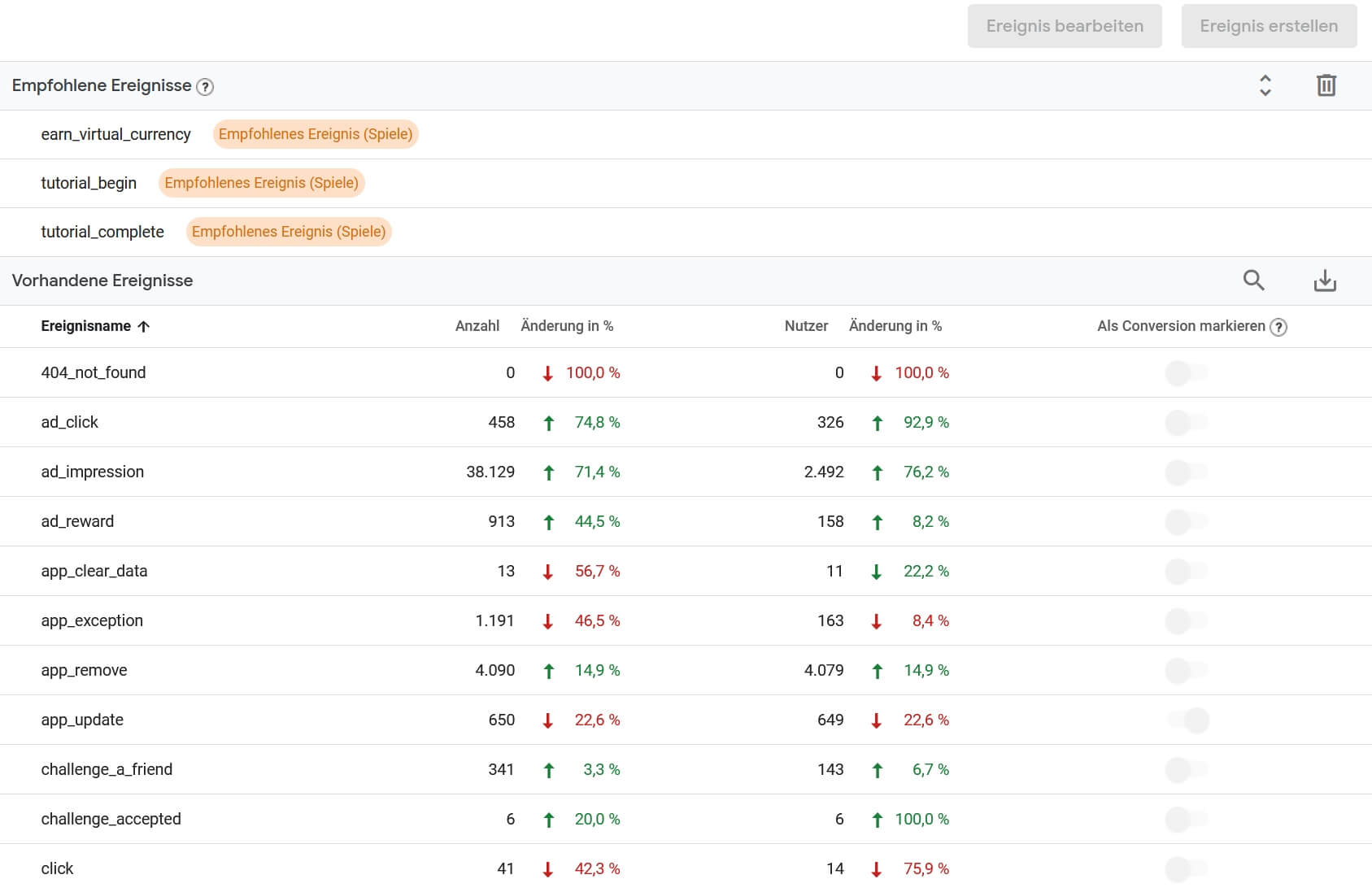Click the trash icon for recommended events
This screenshot has height=892, width=1372.
[1326, 85]
